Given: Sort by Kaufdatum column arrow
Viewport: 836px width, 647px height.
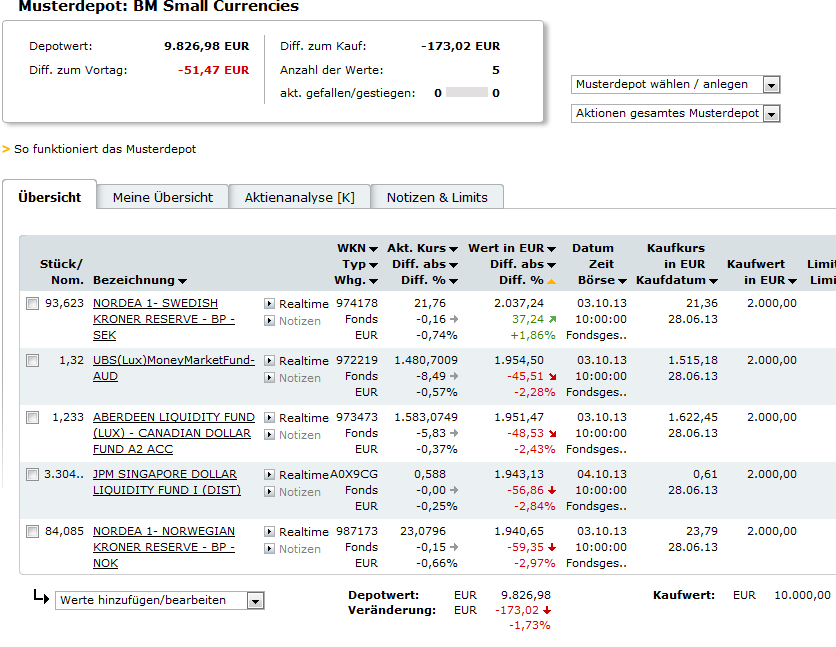Looking at the screenshot, I should tap(713, 281).
